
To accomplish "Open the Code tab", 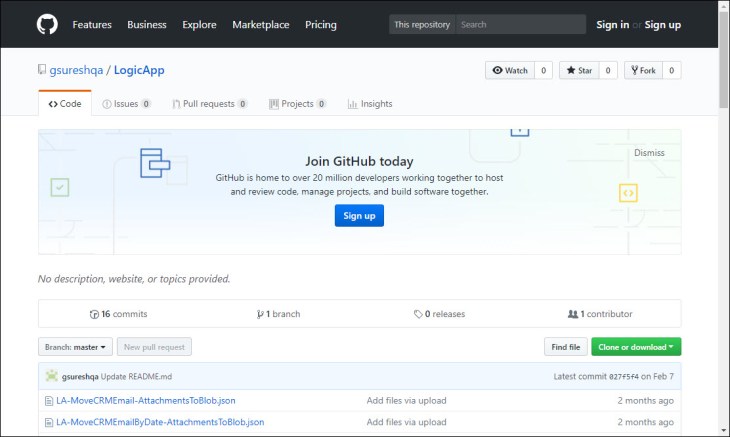I will pyautogui.click(x=65, y=104).
